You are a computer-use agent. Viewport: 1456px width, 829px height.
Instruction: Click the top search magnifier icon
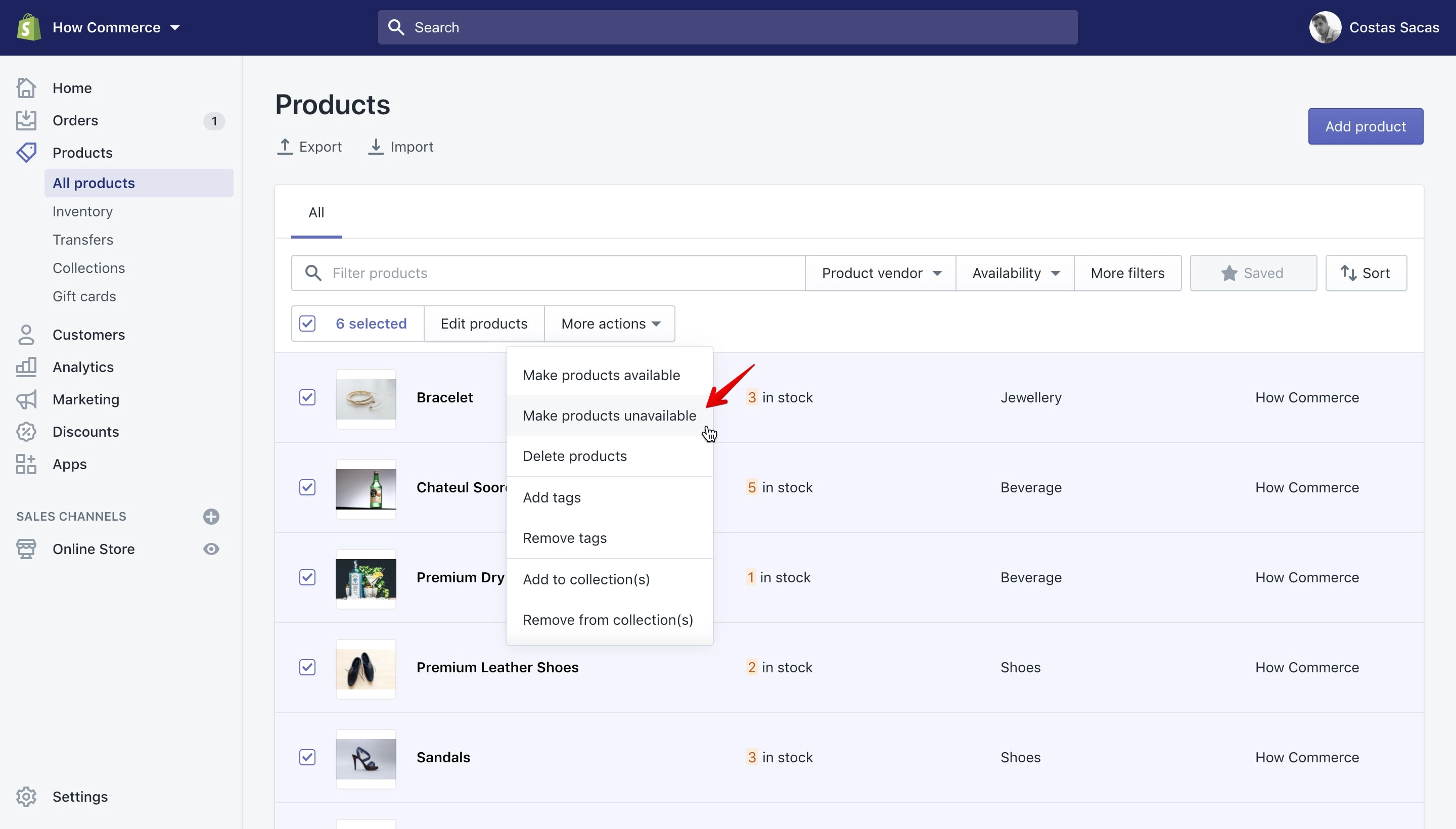[396, 27]
